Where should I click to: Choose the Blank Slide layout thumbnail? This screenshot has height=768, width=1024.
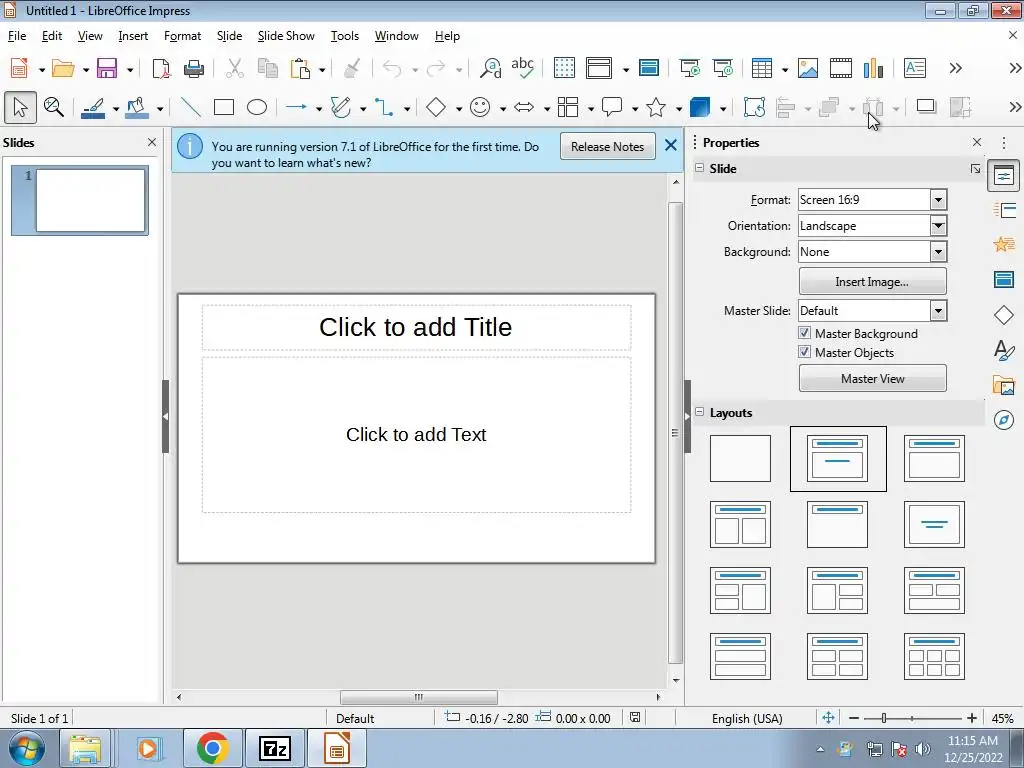[x=740, y=458]
